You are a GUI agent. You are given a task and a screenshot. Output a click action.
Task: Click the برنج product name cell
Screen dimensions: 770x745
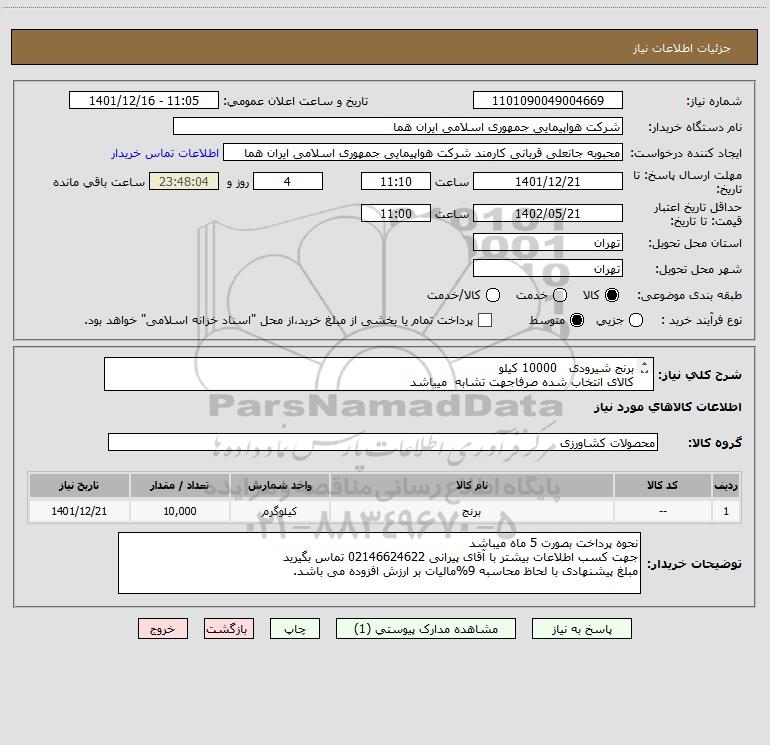(x=471, y=511)
